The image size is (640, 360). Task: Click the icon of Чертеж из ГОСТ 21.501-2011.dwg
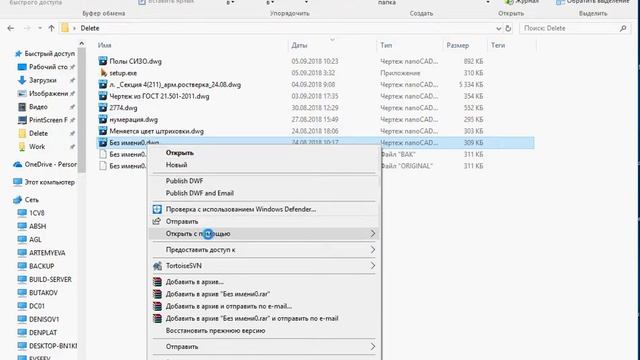point(103,96)
